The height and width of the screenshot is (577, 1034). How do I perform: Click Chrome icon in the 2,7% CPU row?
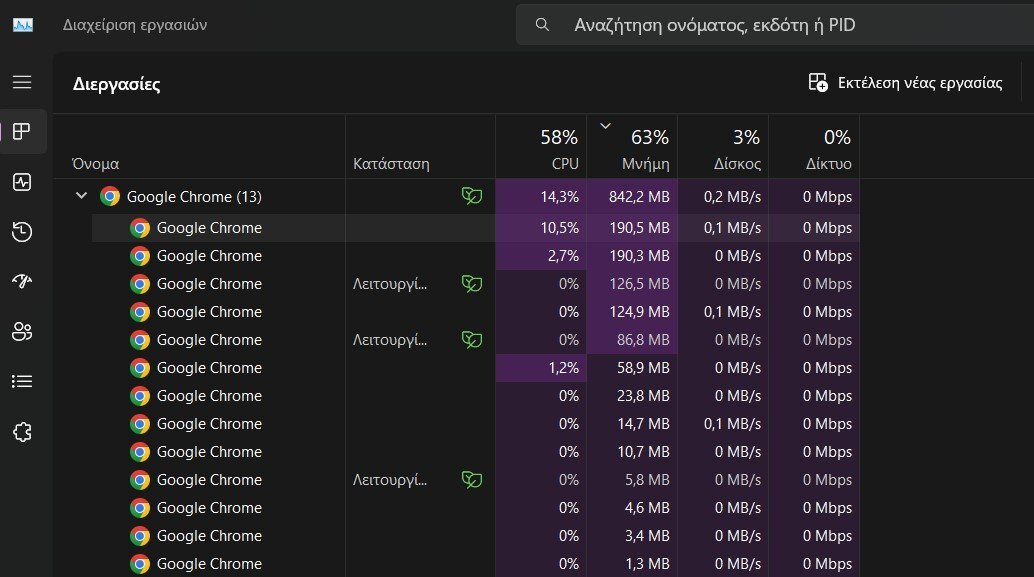[140, 256]
